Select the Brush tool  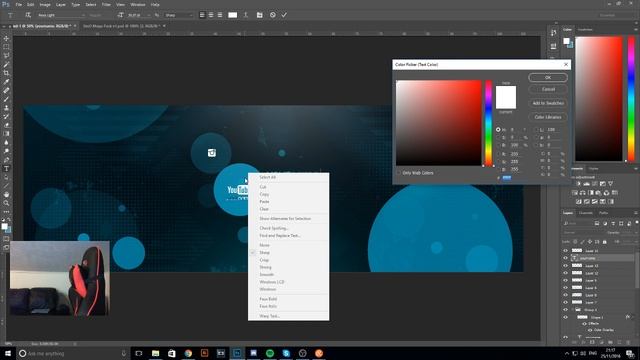[x=6, y=99]
